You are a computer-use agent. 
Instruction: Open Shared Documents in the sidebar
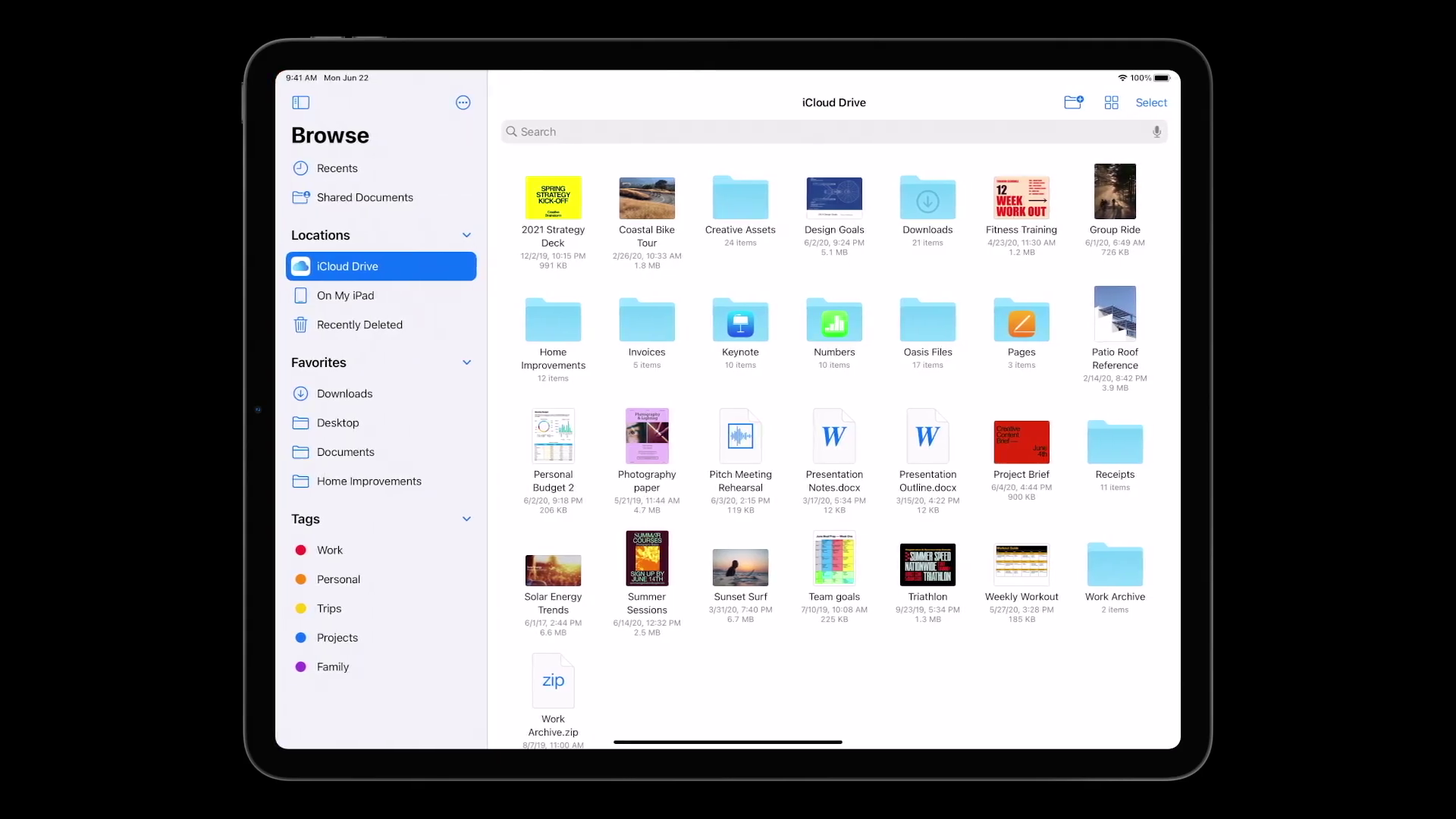pyautogui.click(x=365, y=197)
